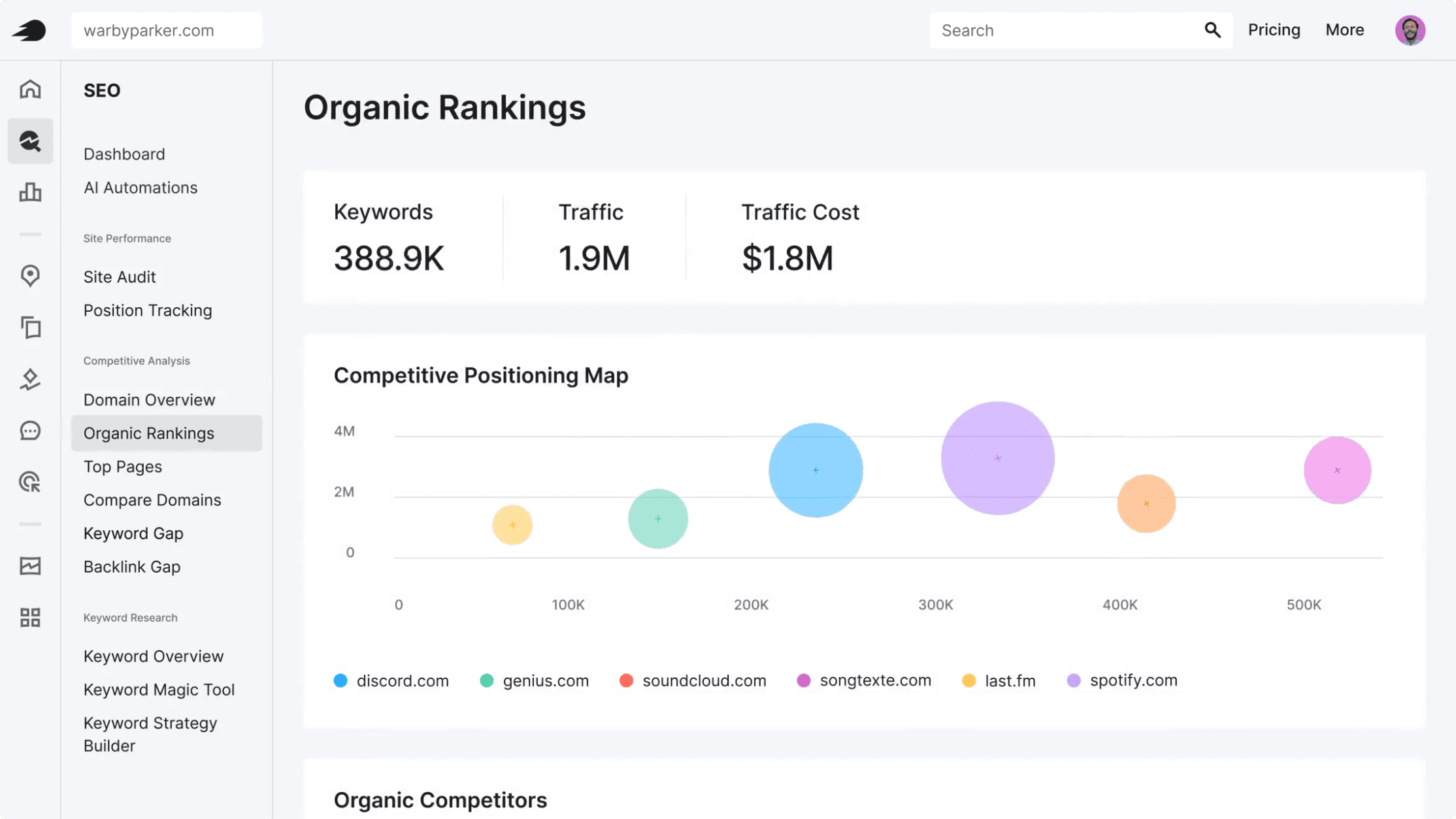Screen dimensions: 1456x819
Task: Open Backlink Gap
Action: pyautogui.click(x=132, y=567)
